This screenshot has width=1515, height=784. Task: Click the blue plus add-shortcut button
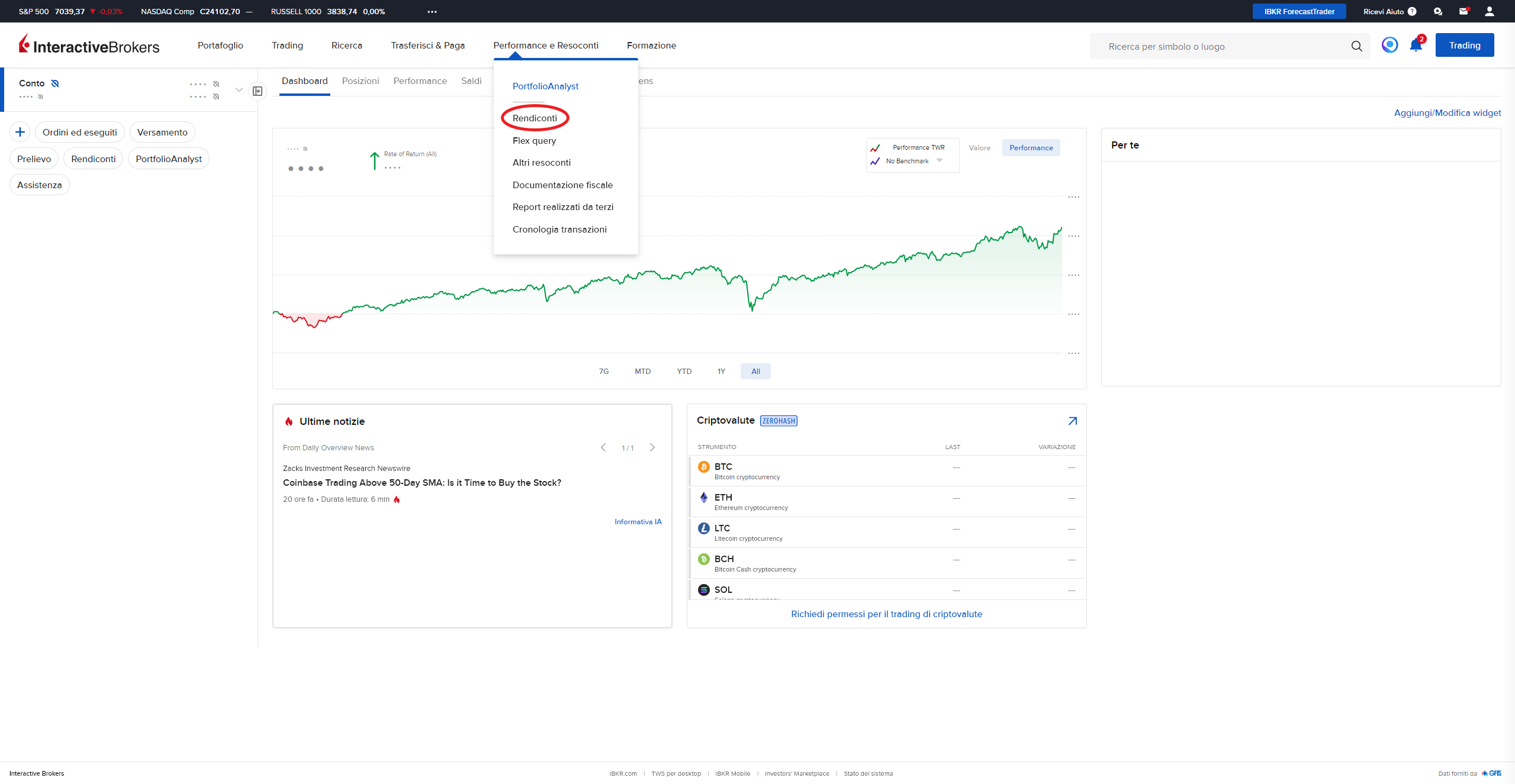[x=20, y=132]
